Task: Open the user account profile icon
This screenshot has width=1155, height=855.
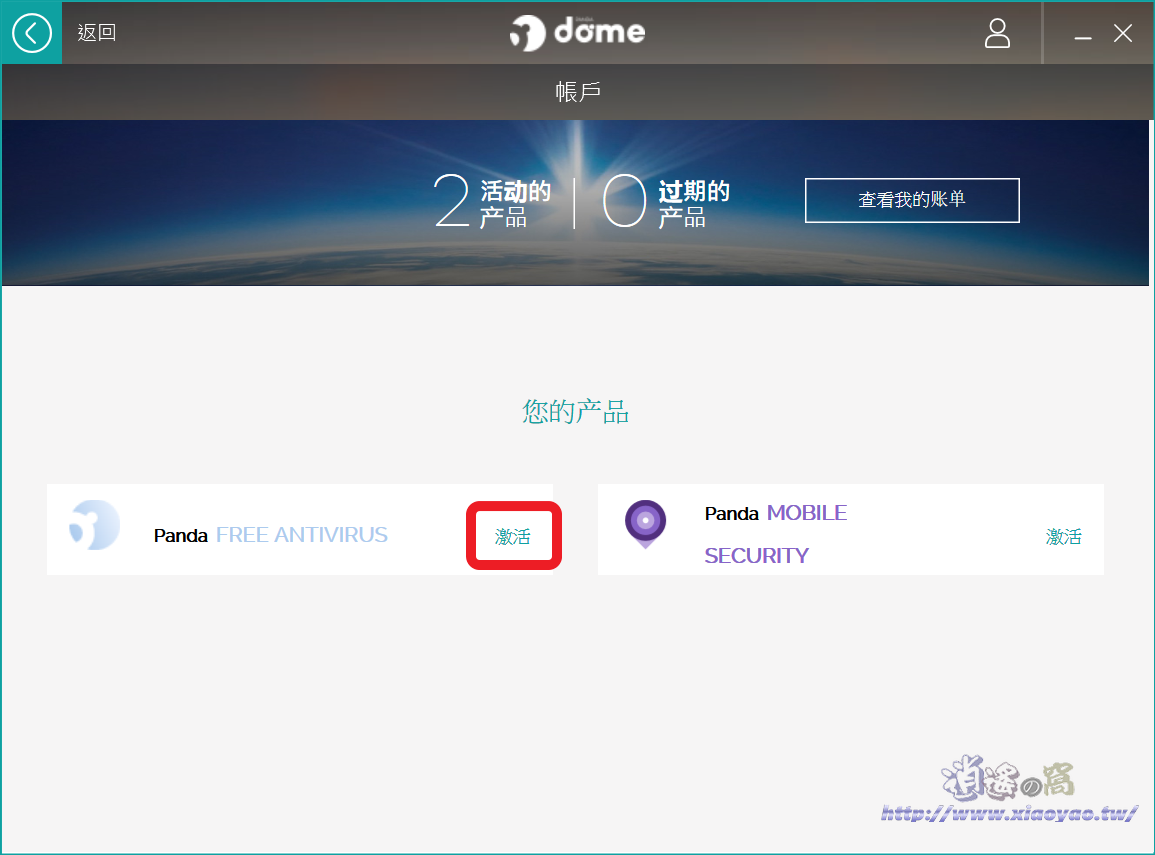Action: (x=997, y=33)
